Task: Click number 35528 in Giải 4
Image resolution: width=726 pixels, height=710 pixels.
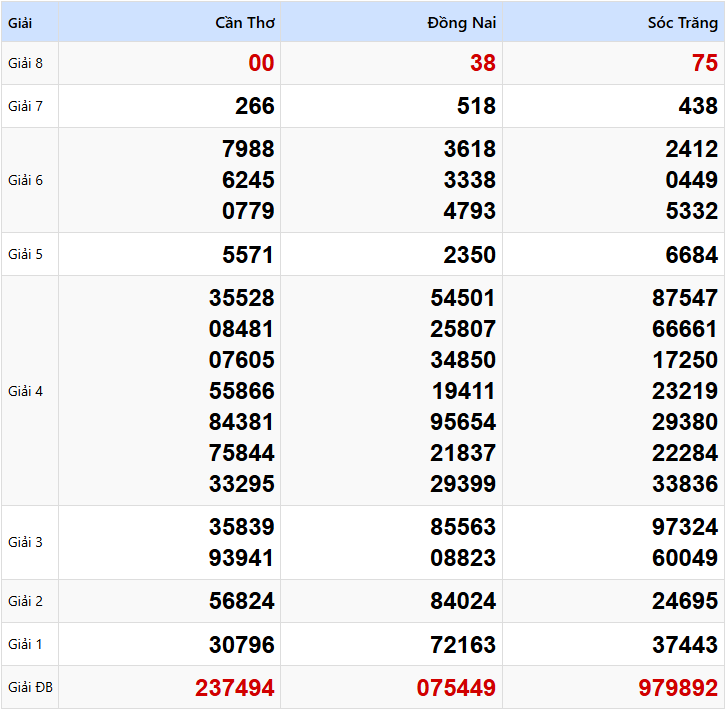Action: 242,298
